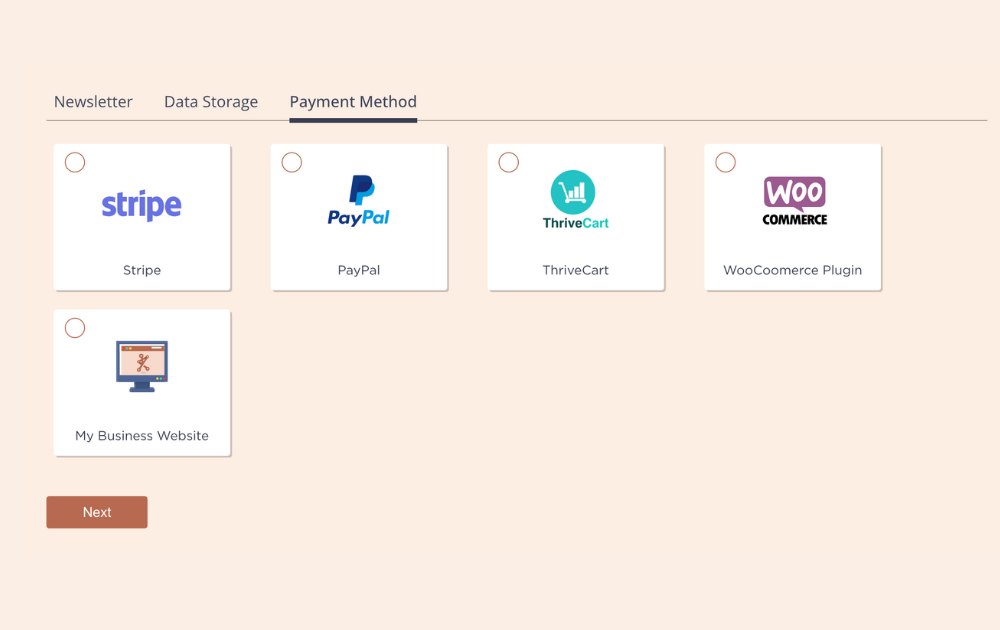The image size is (1000, 630).
Task: Select the WooCommerce Plugin radio button
Action: 725,163
